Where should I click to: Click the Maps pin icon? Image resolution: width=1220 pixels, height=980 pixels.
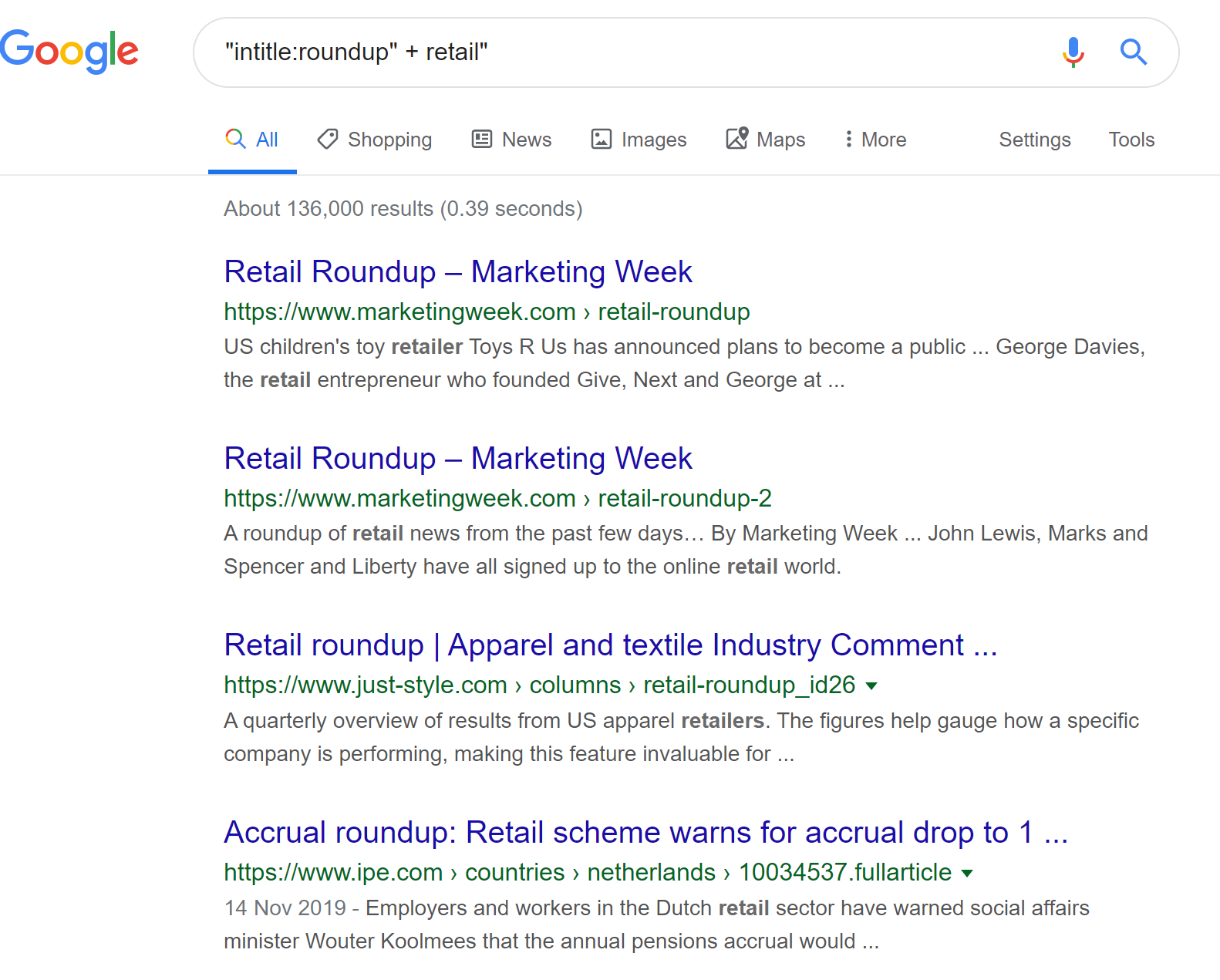tap(737, 138)
